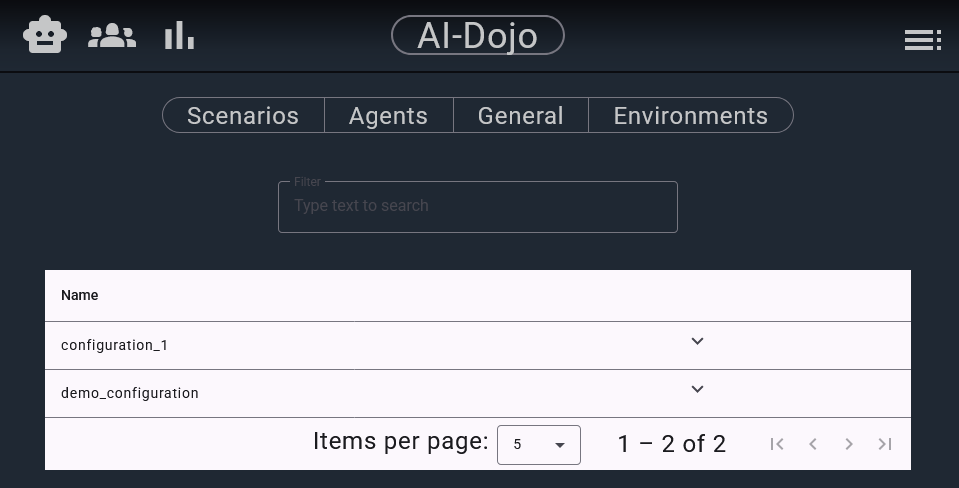The image size is (959, 488).
Task: Go to the next page of results
Action: pos(849,444)
